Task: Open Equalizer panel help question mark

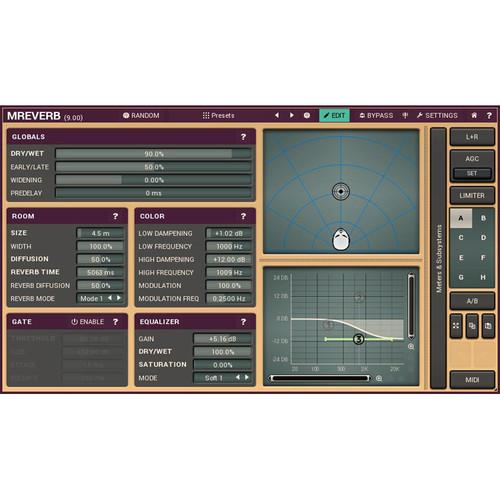Action: [x=243, y=322]
